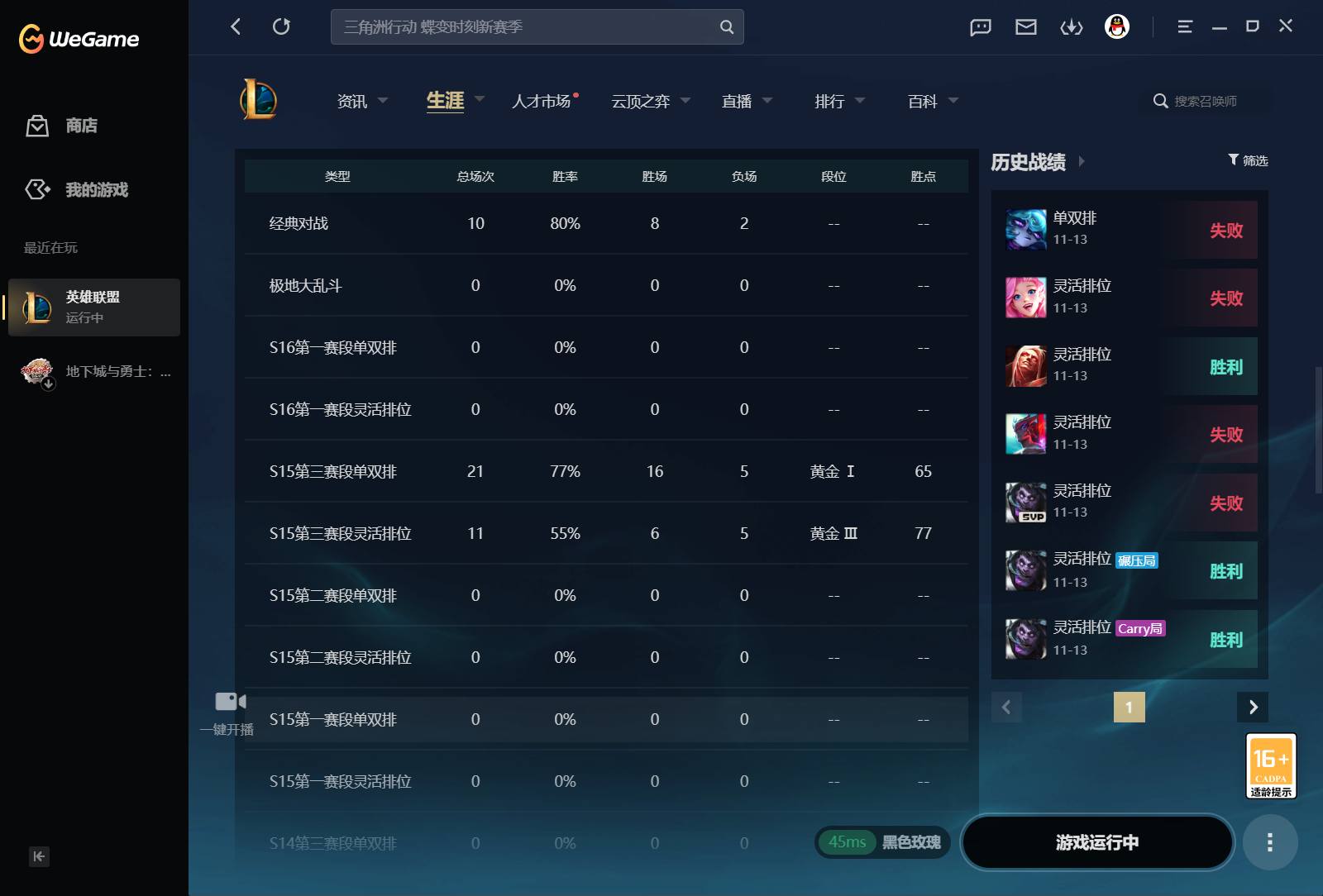Click the summoner search magnifier icon
Viewport: 1323px width, 896px height.
pos(1161,101)
